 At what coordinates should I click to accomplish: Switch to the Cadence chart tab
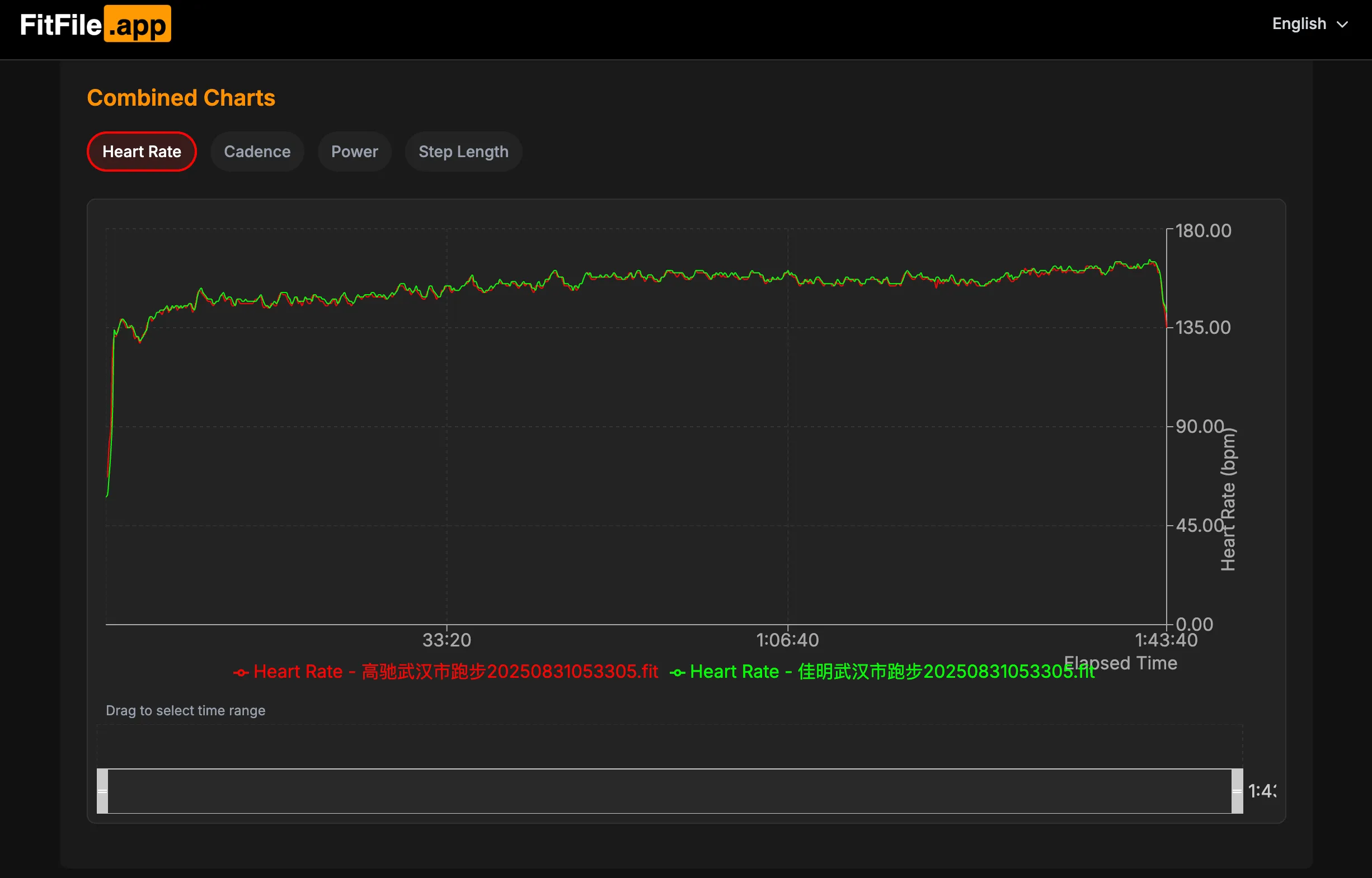click(x=257, y=152)
